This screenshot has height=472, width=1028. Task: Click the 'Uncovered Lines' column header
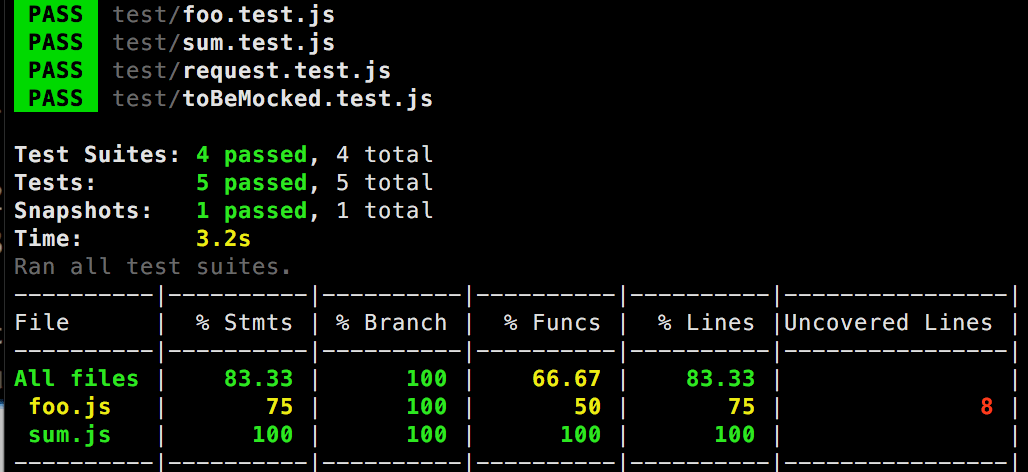click(887, 323)
